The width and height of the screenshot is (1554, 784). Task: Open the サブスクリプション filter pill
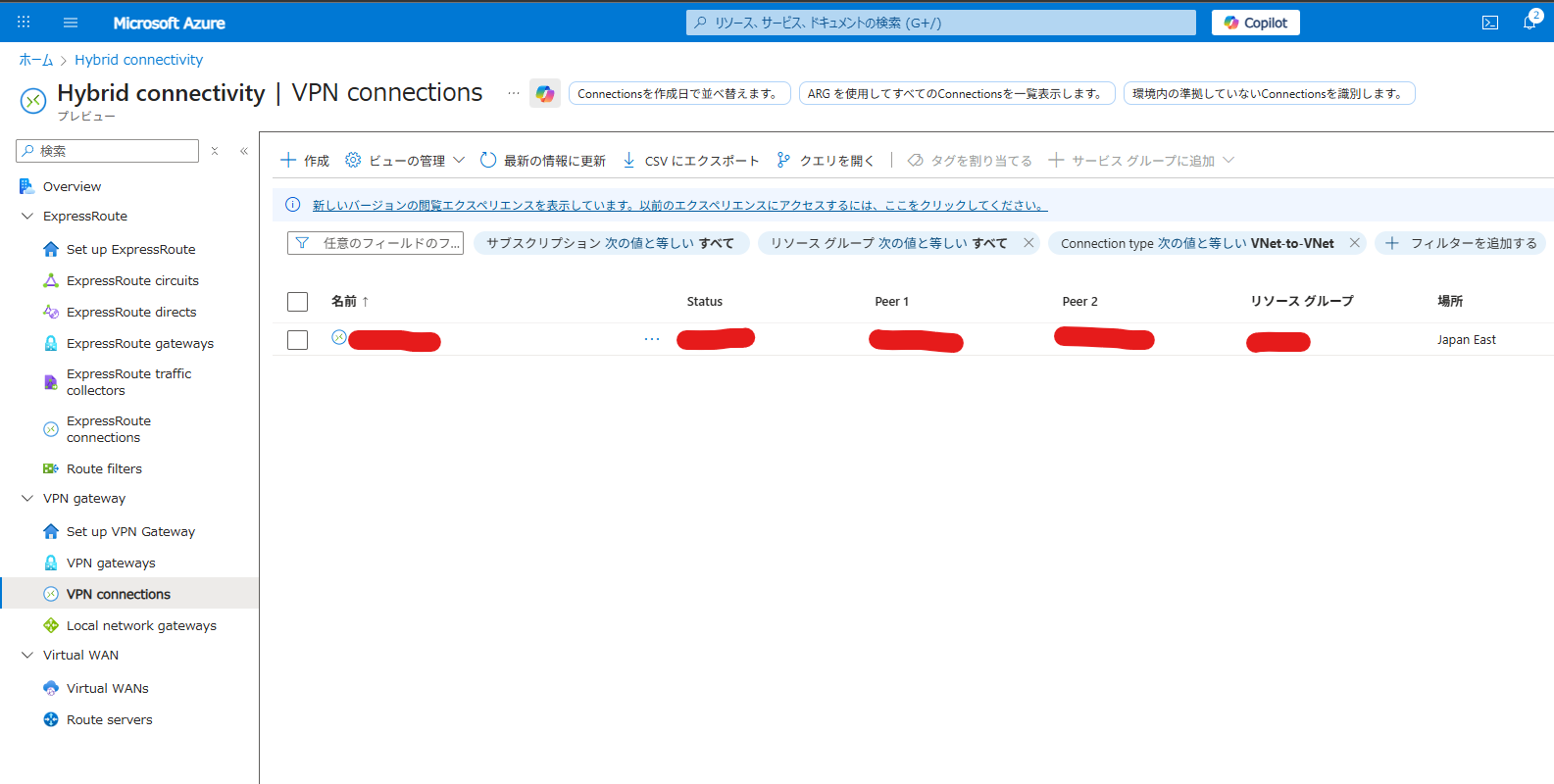(611, 243)
